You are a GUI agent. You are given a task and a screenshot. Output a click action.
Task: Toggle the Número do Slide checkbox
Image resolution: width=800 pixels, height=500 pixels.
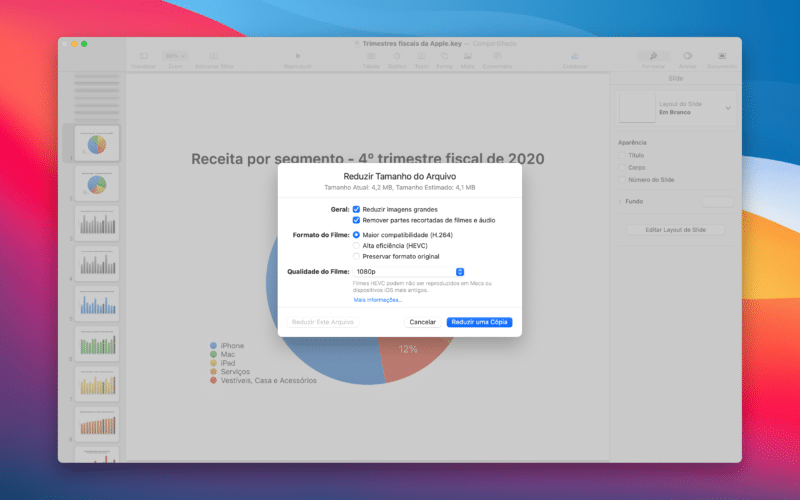pyautogui.click(x=622, y=180)
